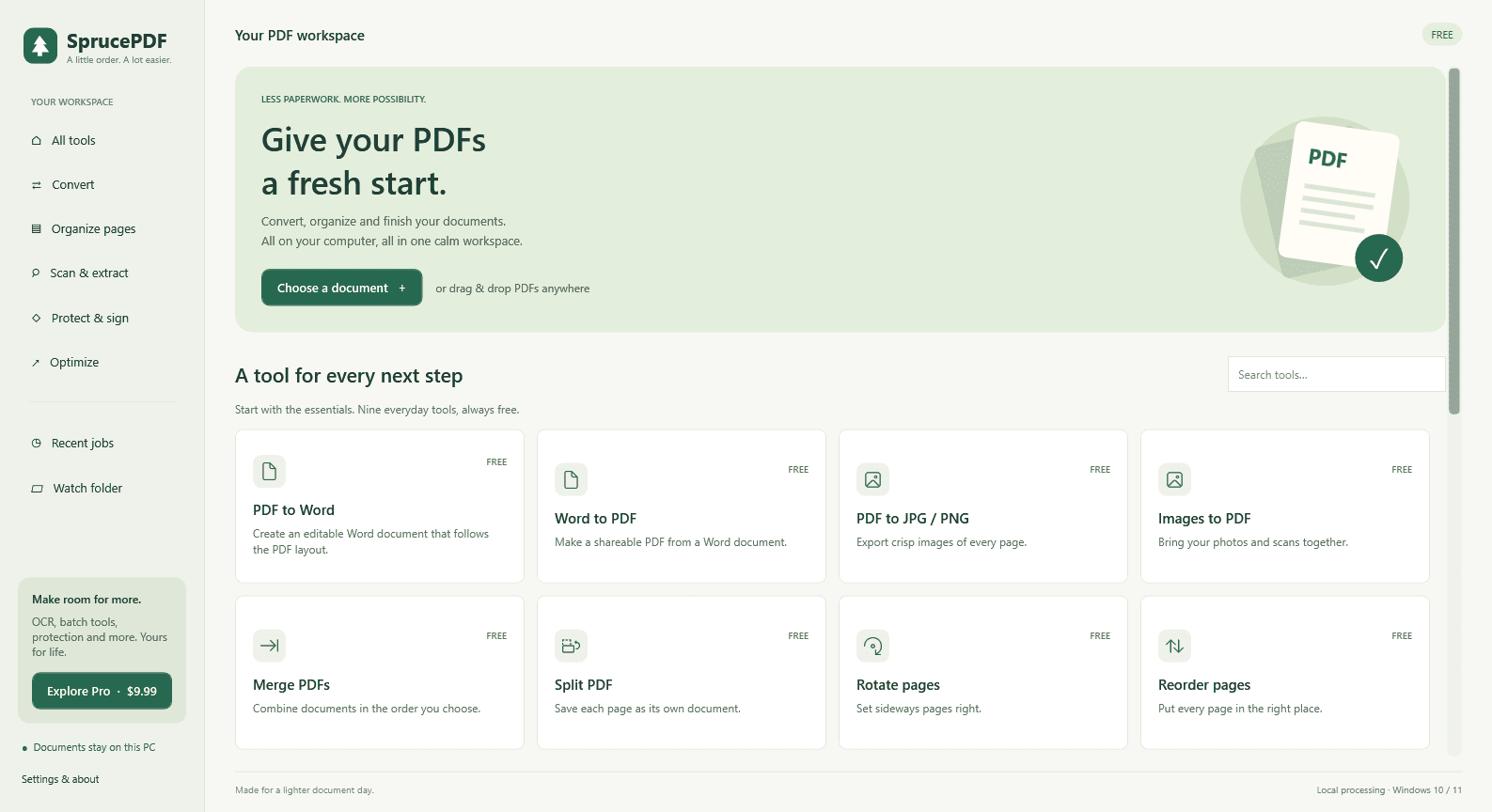
Task: Click the Rotate pages icon
Action: point(872,646)
